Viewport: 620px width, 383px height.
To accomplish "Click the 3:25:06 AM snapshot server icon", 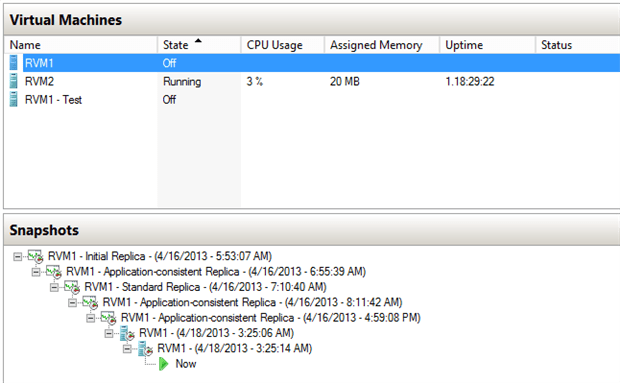I will 127,333.
